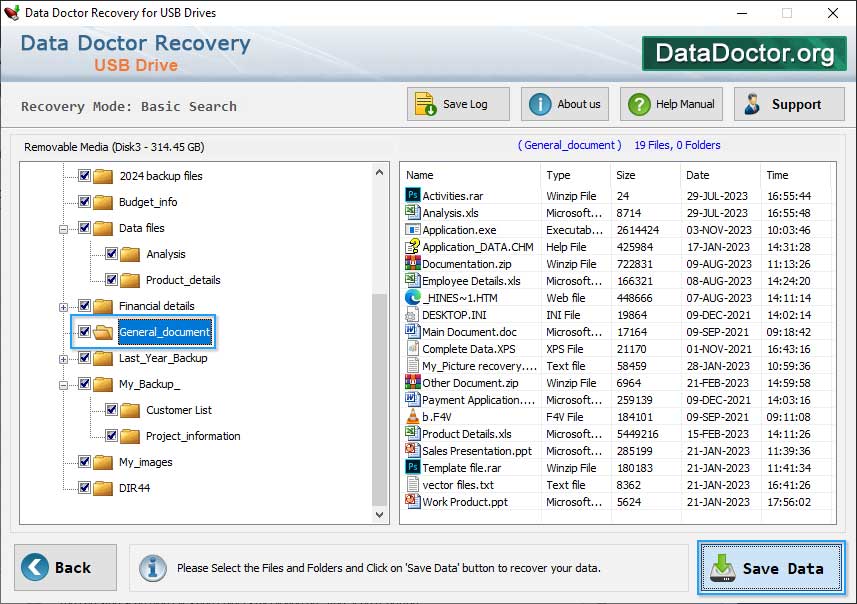Image resolution: width=857 pixels, height=604 pixels.
Task: Click the Sales Presentation.ppt icon
Action: tap(413, 450)
